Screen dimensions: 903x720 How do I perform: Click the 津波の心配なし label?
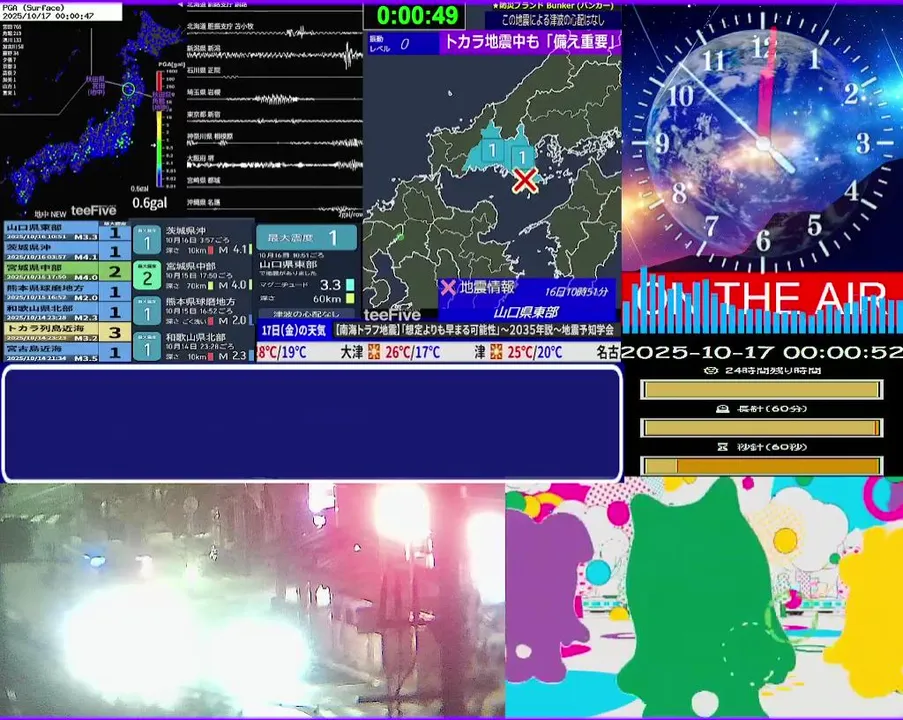point(306,314)
